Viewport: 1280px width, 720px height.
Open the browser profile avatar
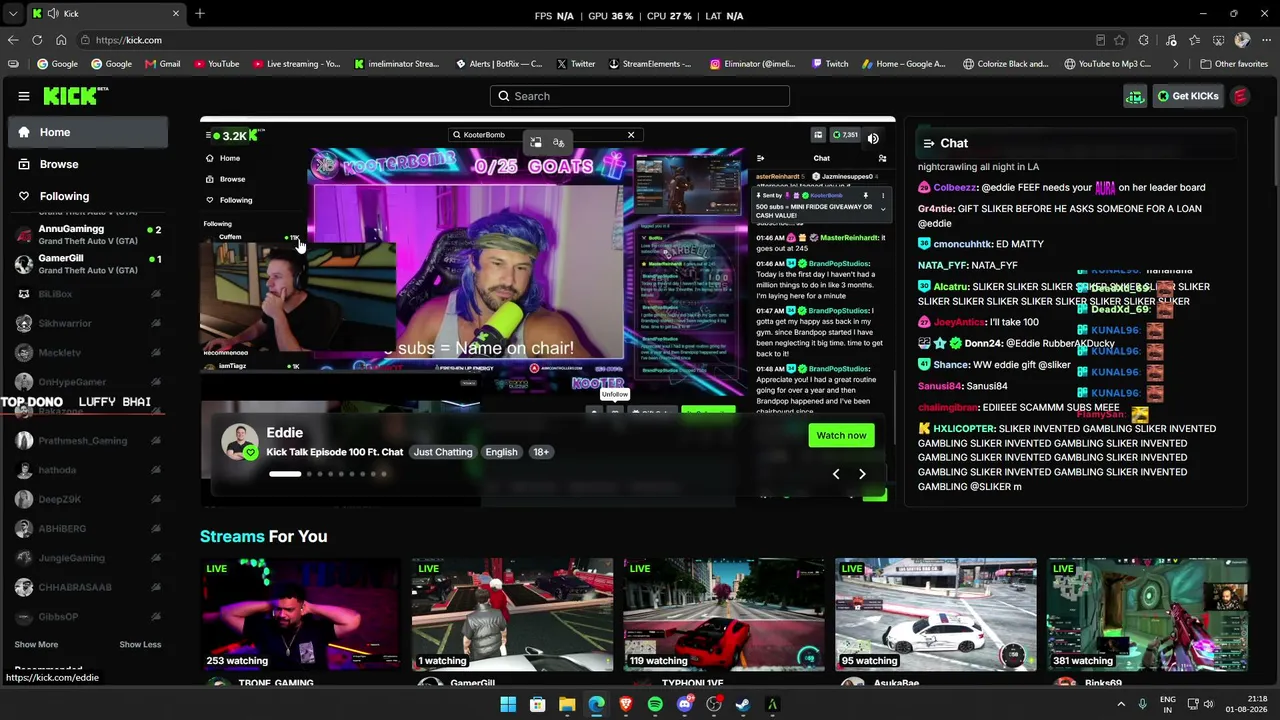[x=1242, y=40]
